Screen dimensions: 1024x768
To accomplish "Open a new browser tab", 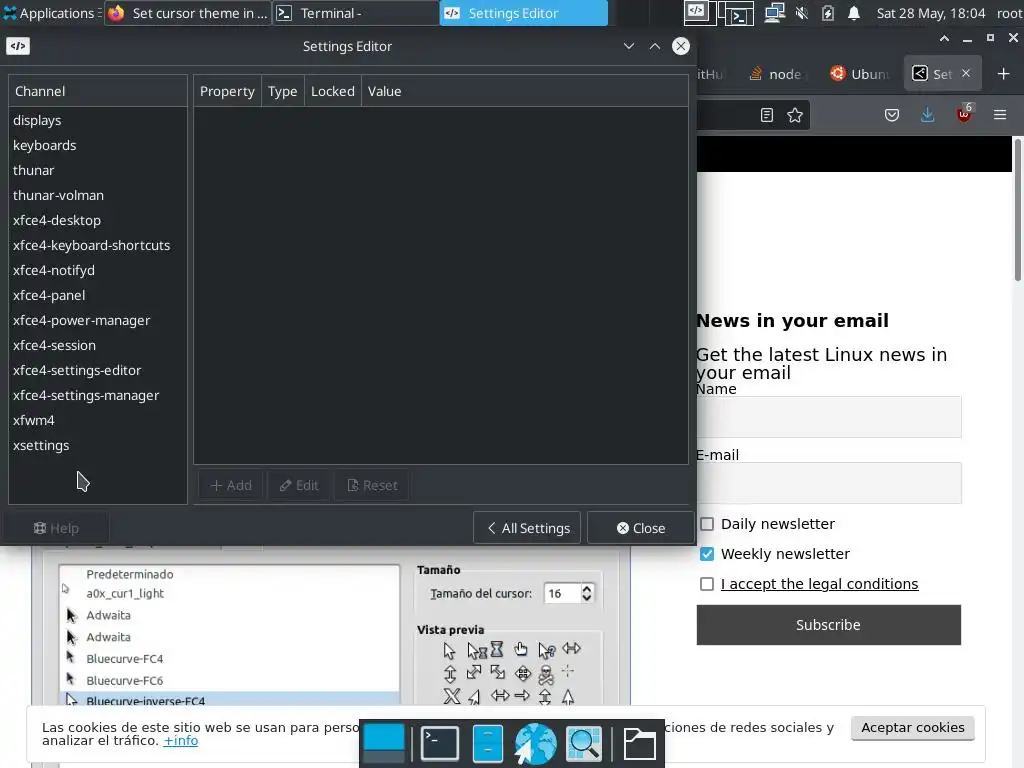I will tap(1004, 74).
